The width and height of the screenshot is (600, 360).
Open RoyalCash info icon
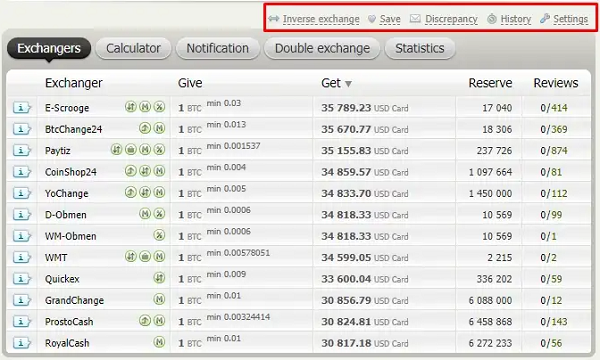point(22,343)
